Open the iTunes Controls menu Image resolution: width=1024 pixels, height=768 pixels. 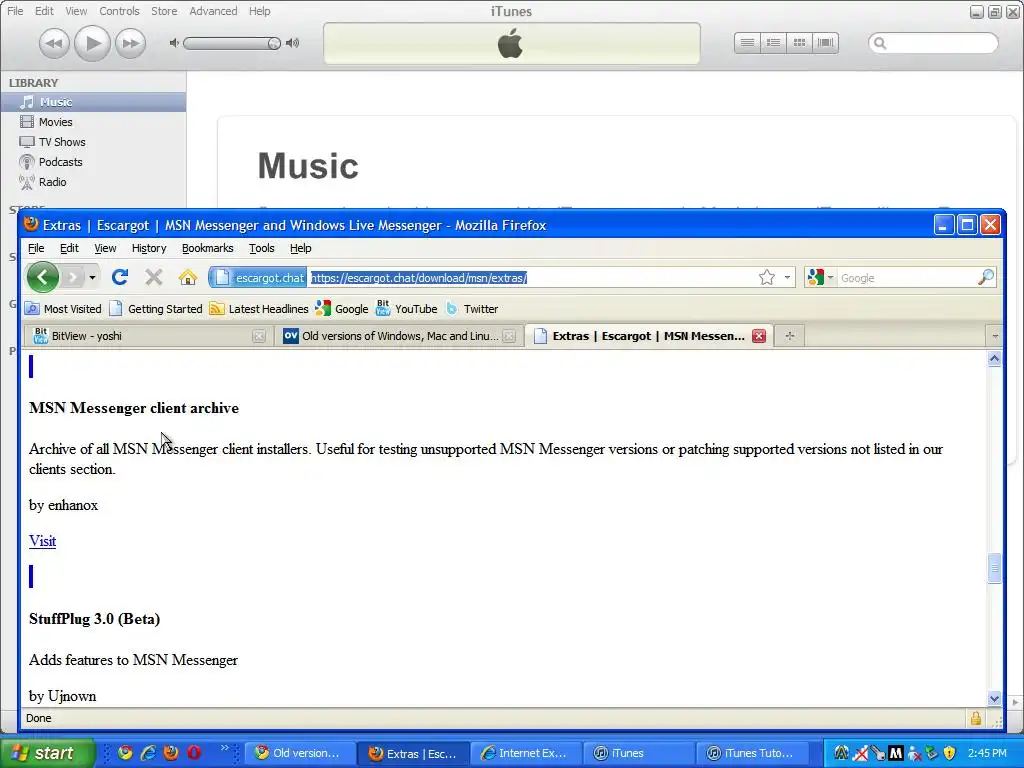pyautogui.click(x=119, y=11)
